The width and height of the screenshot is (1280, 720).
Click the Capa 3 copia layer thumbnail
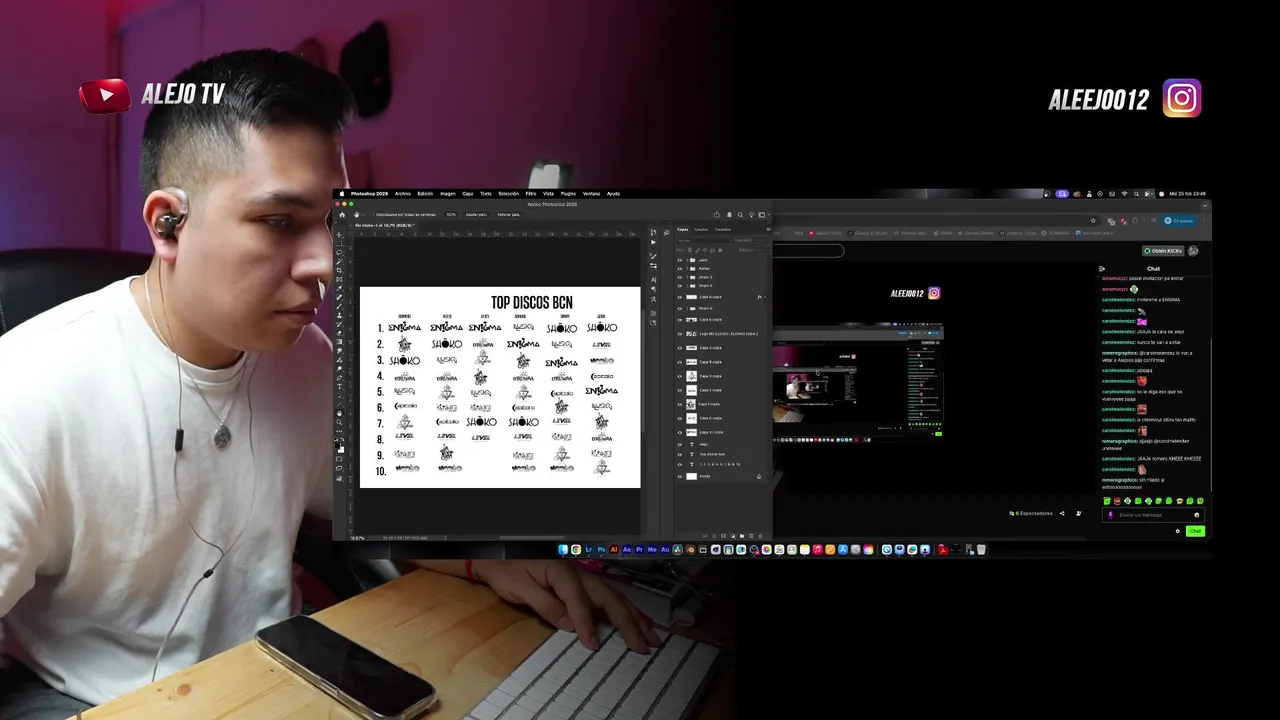pyautogui.click(x=692, y=376)
